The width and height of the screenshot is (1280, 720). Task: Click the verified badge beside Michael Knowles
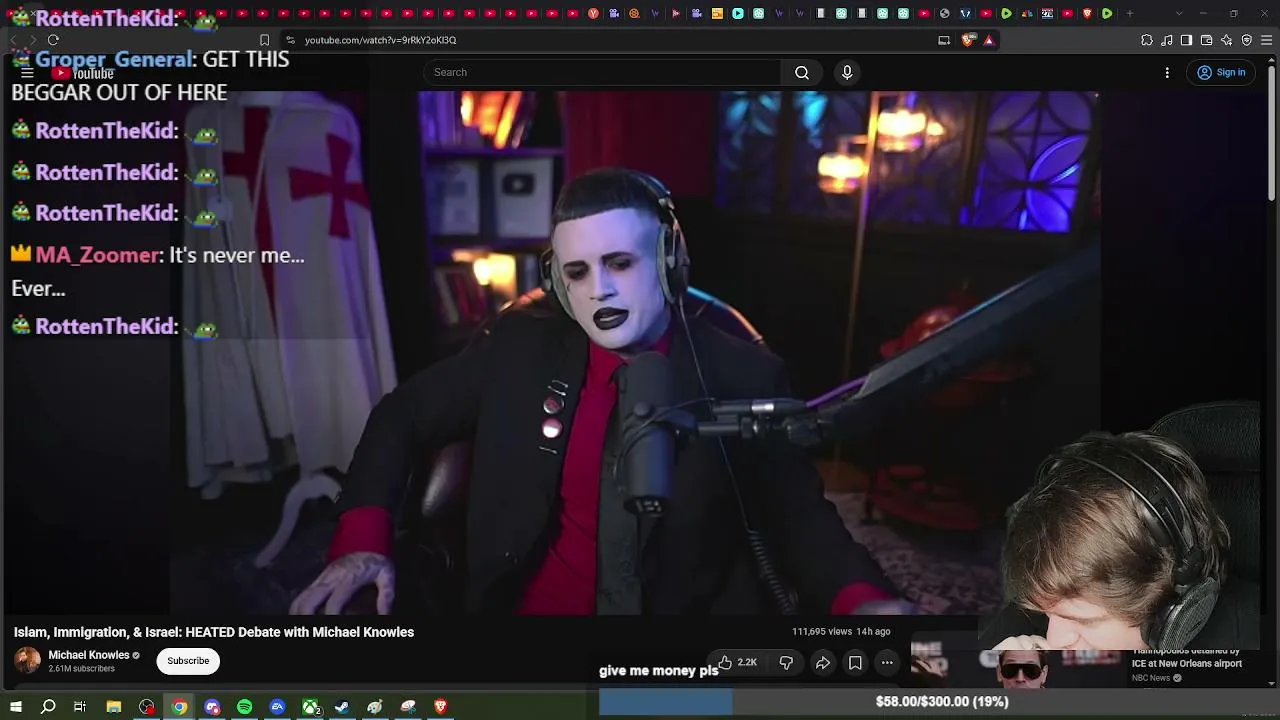[x=136, y=656]
